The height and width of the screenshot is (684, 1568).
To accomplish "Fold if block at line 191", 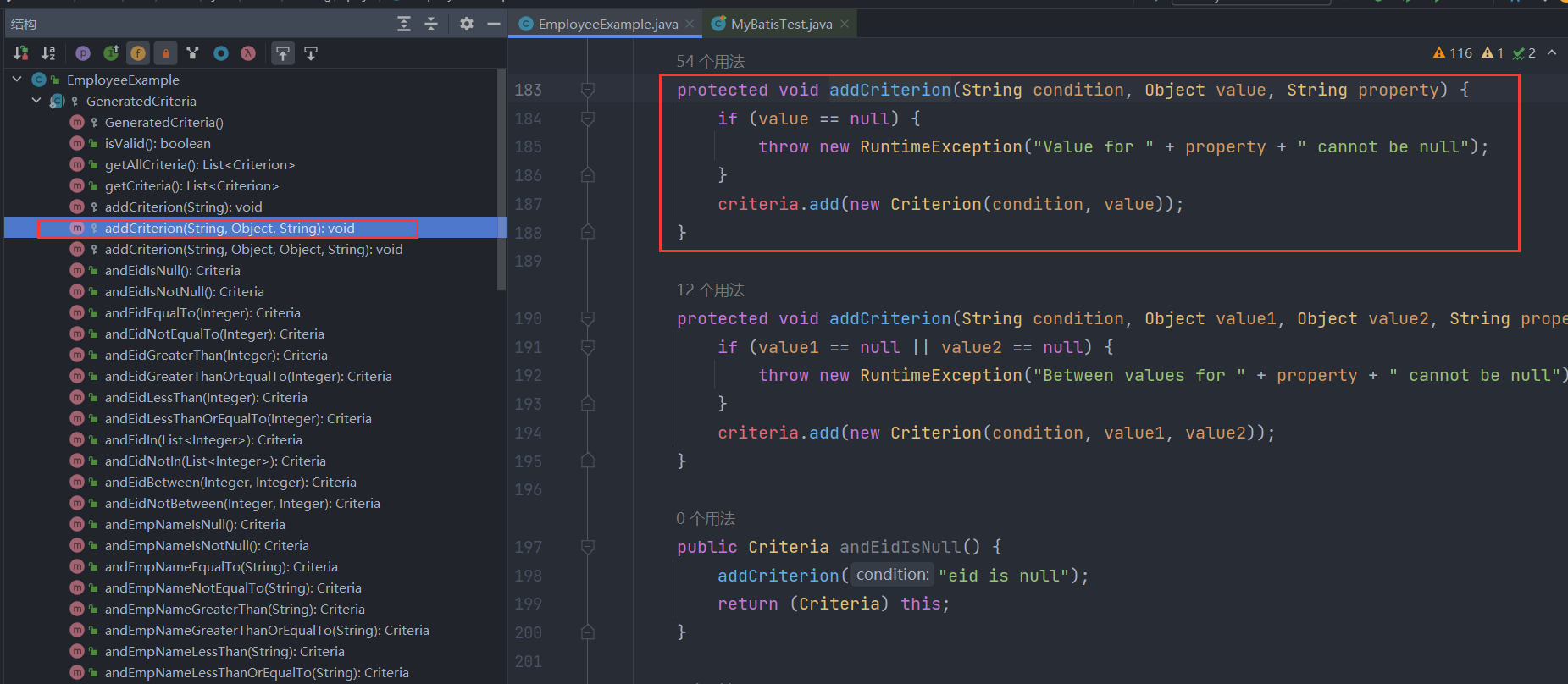I will [x=588, y=347].
